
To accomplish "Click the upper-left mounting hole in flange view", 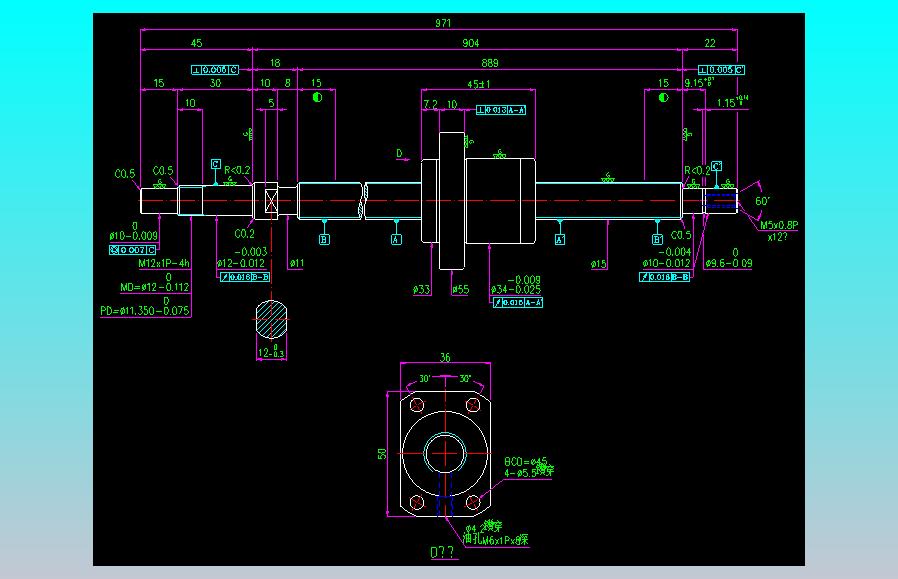I will [x=418, y=405].
